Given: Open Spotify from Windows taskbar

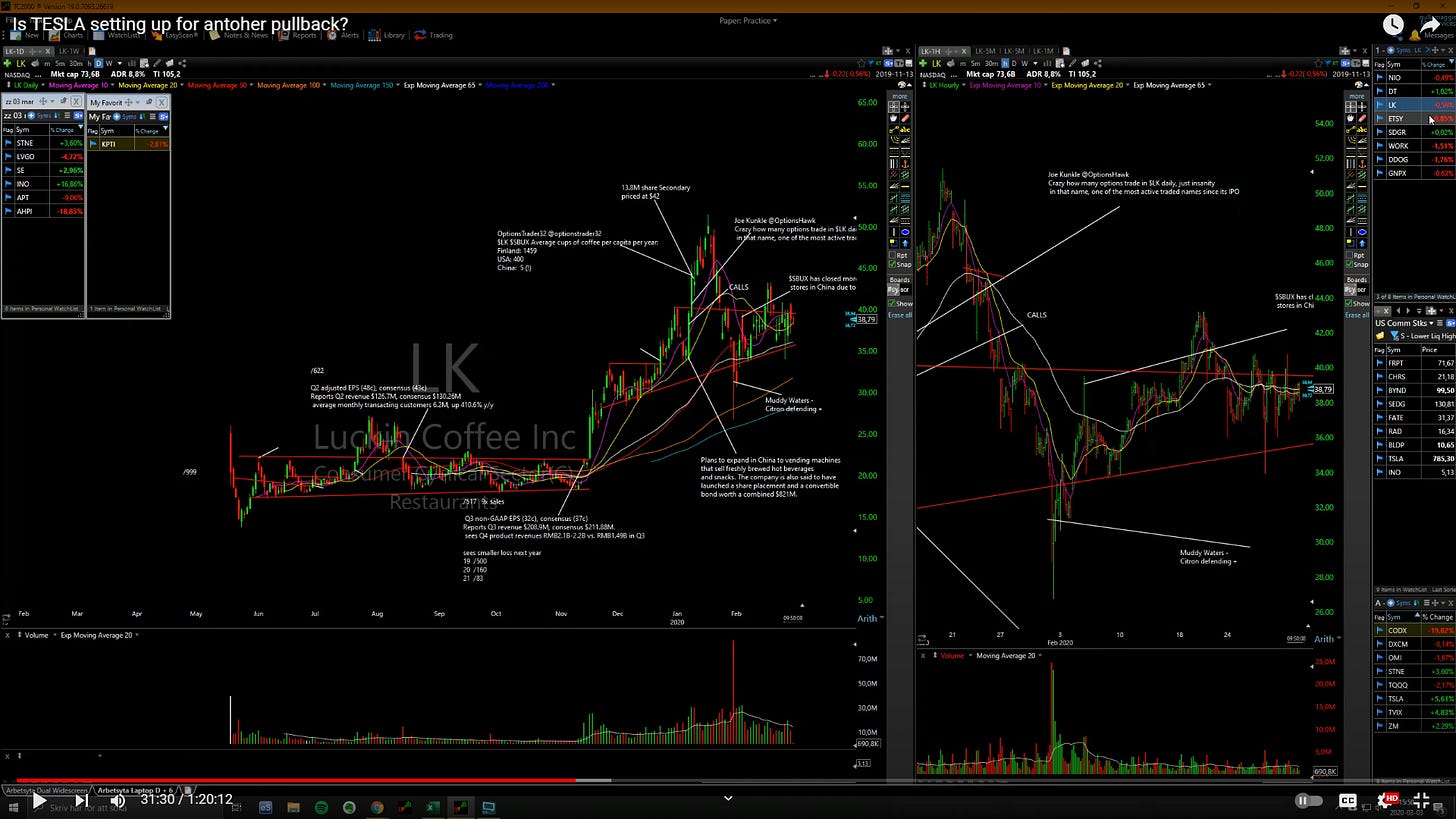Looking at the screenshot, I should tap(321, 807).
